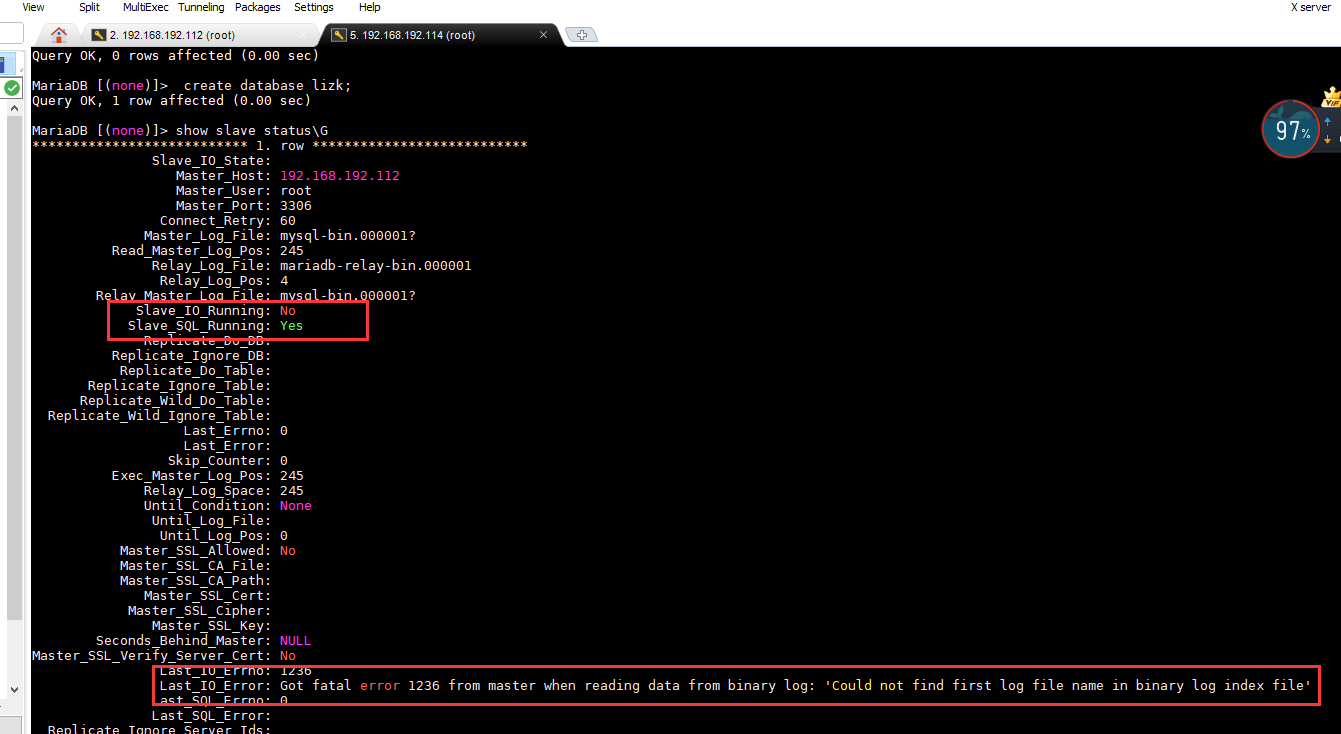
Task: Open the Help menu
Action: click(x=369, y=7)
